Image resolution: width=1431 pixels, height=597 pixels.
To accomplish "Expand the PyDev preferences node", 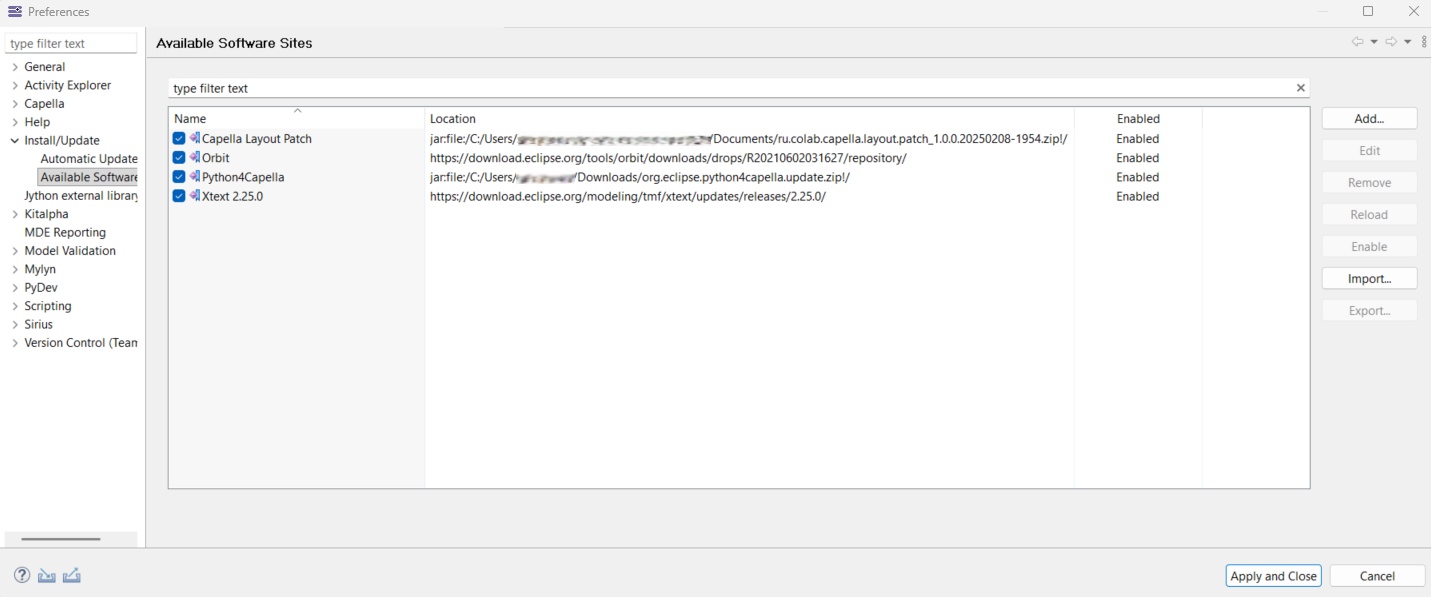I will (x=15, y=288).
